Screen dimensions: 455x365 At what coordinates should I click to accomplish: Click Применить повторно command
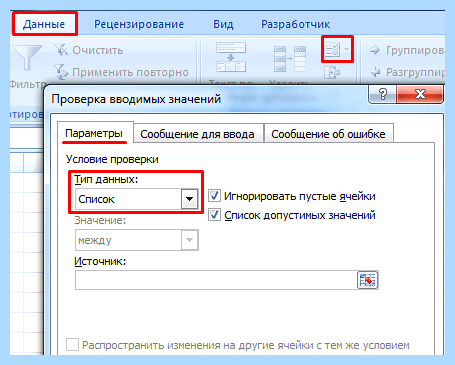click(122, 72)
